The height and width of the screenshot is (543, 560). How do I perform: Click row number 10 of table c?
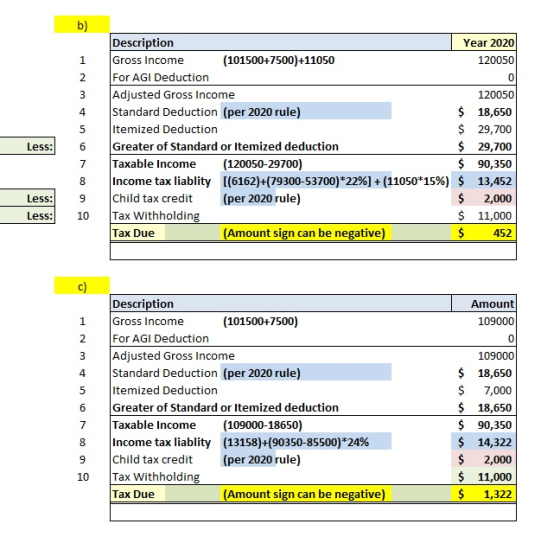pos(83,477)
